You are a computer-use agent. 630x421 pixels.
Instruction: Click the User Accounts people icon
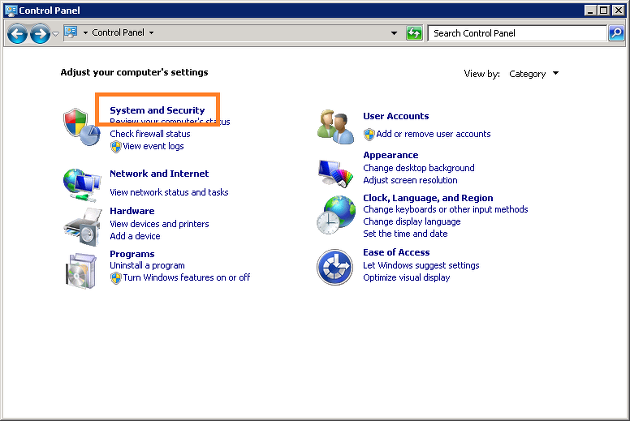[335, 127]
